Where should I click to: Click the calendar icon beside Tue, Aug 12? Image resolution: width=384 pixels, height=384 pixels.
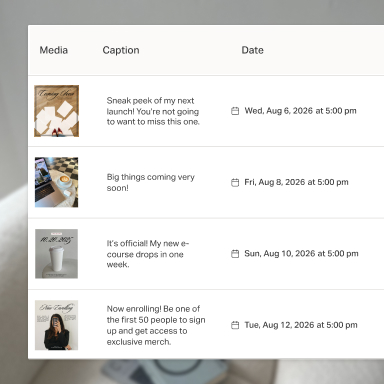[x=235, y=325]
